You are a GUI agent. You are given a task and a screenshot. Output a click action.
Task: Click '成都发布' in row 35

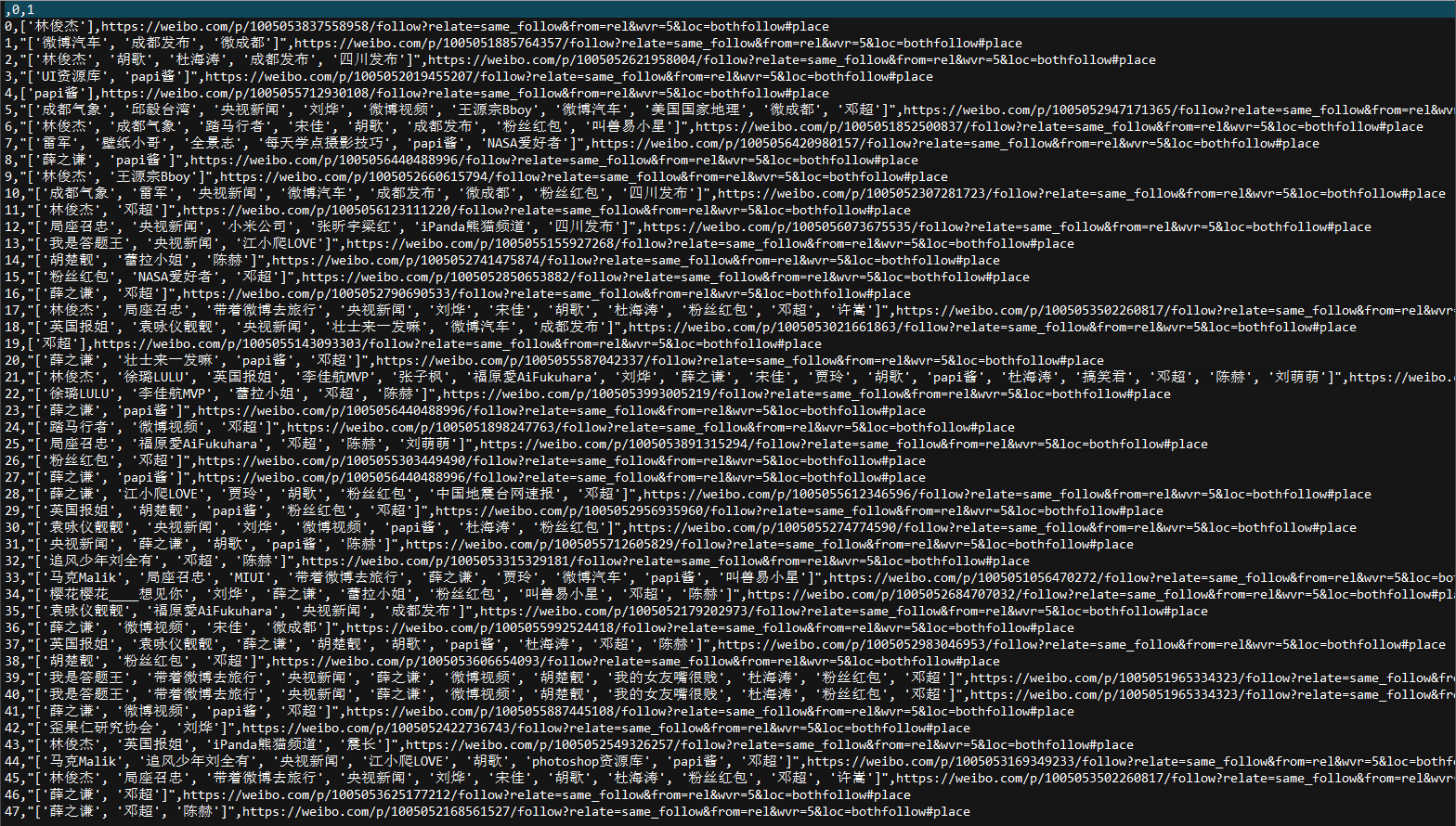(421, 611)
